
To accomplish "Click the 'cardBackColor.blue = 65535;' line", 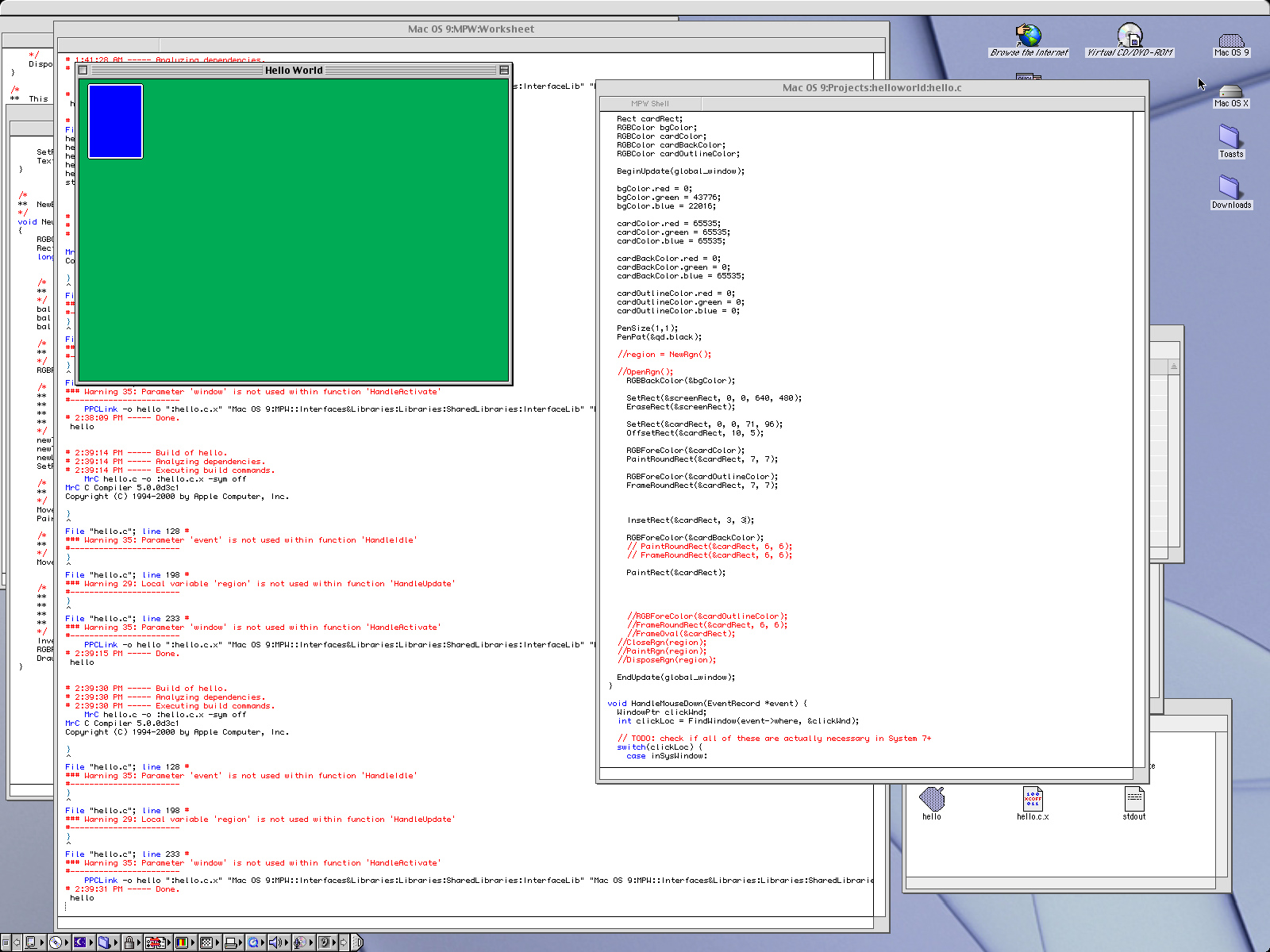I will (680, 276).
